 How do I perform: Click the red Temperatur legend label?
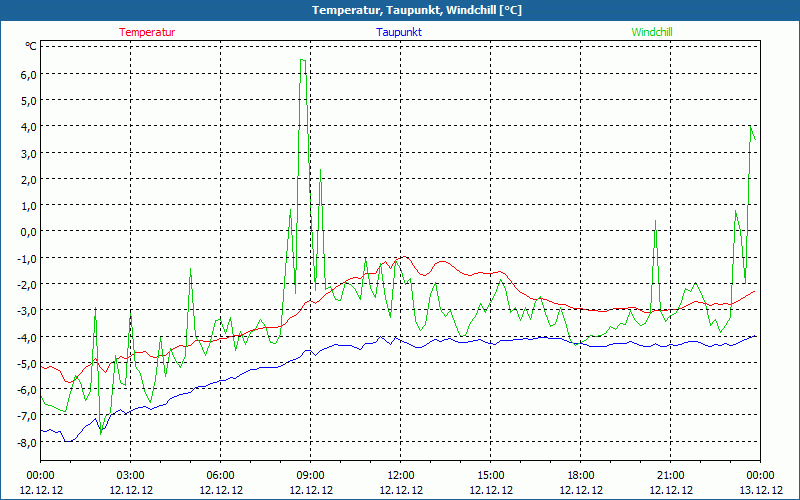147,32
